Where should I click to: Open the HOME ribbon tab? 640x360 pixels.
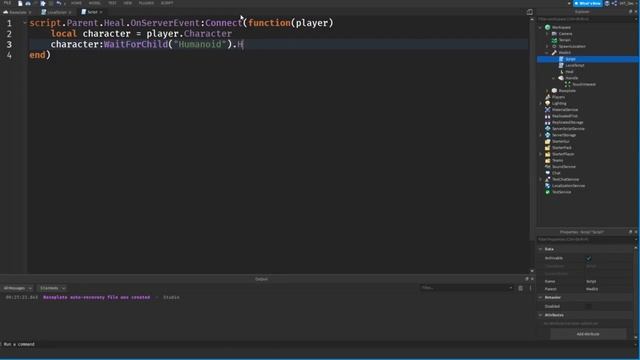[76, 3]
